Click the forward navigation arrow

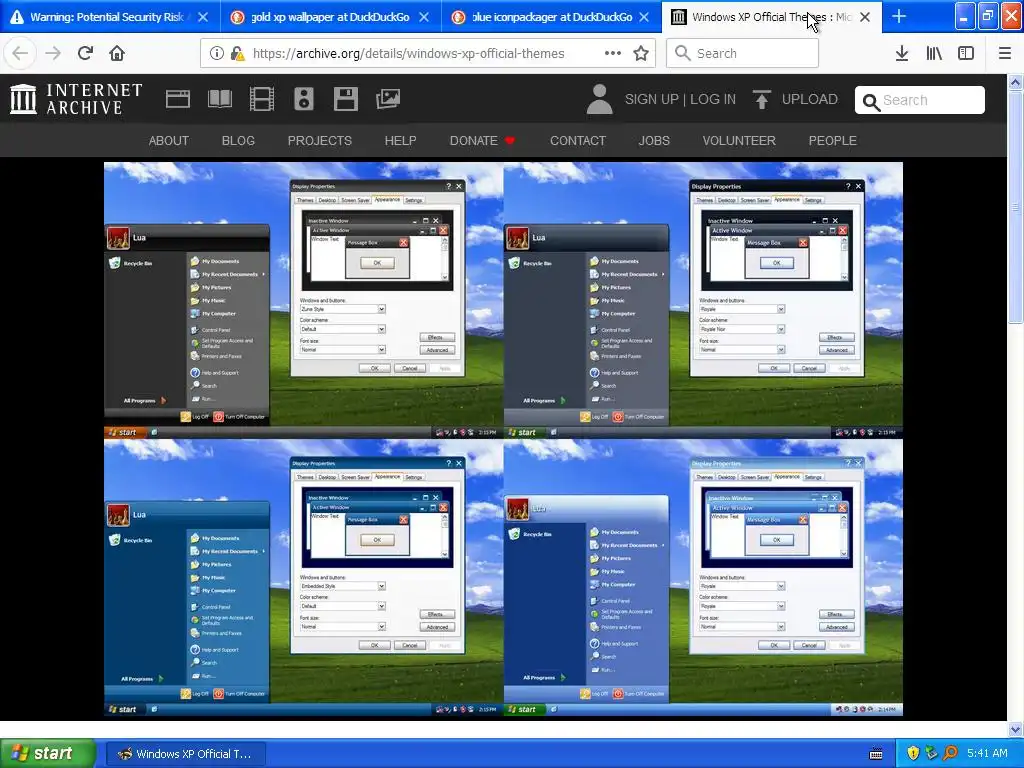tap(53, 53)
